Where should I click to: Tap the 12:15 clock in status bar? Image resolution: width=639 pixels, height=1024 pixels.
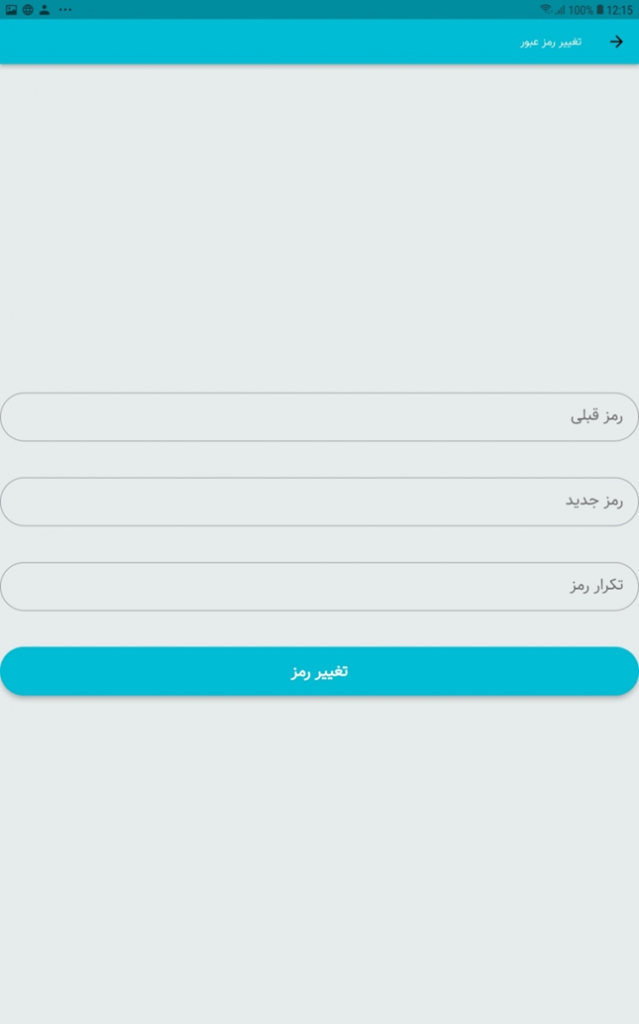click(619, 10)
